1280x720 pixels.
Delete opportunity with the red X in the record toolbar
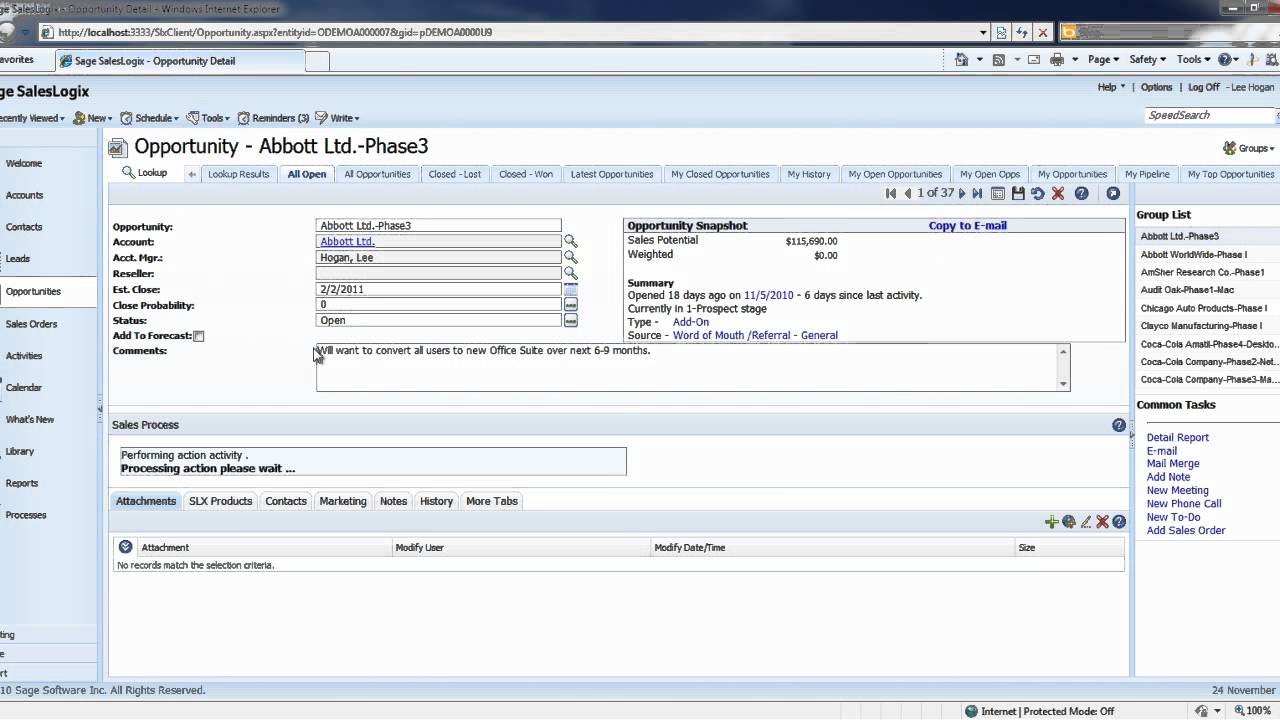[x=1058, y=194]
